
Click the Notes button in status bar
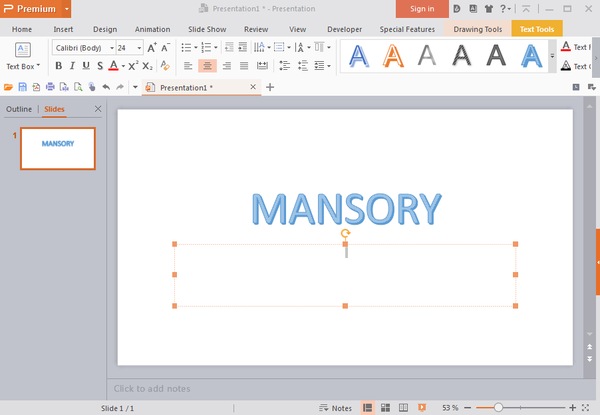click(336, 408)
